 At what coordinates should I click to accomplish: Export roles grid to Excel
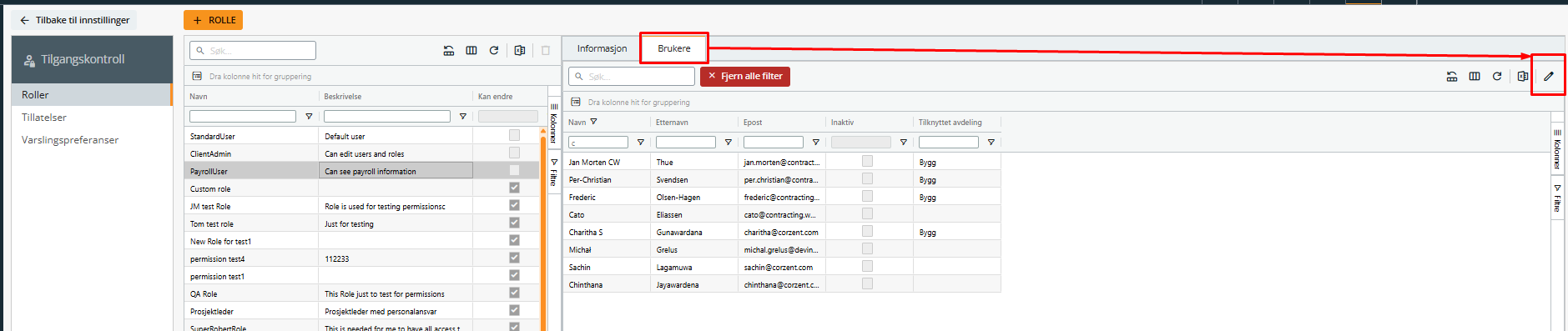point(520,50)
